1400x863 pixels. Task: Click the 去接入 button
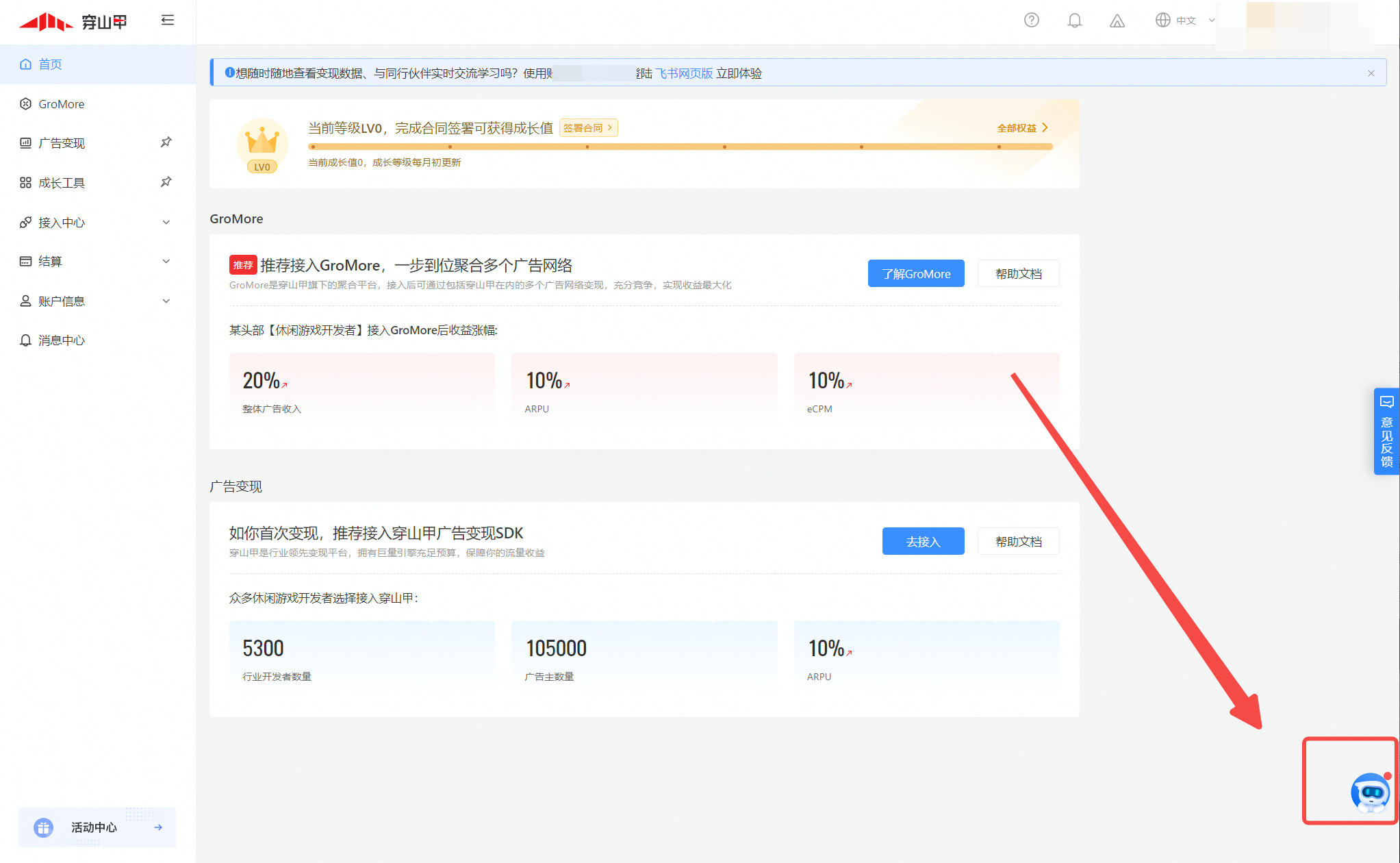[923, 541]
